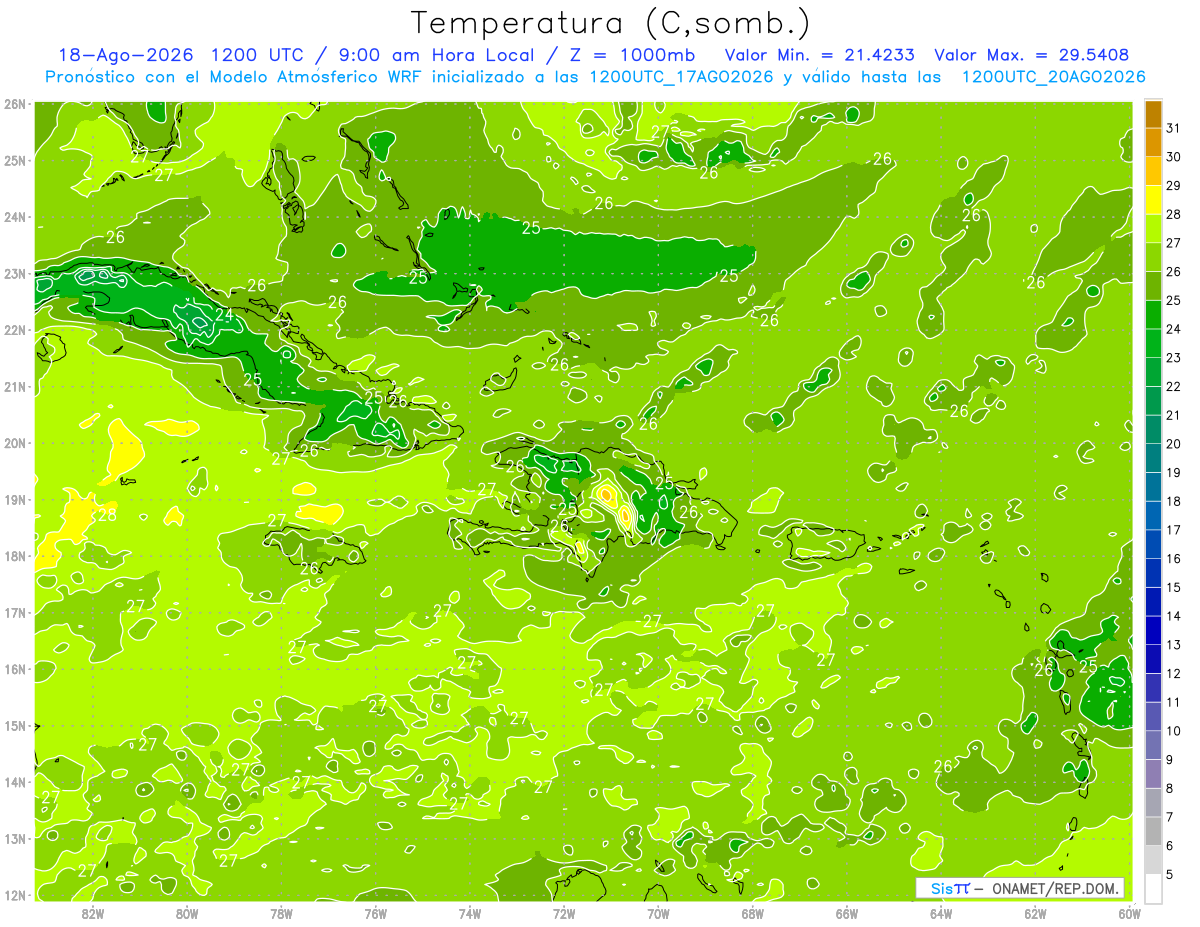Click the longitude label '82W'
This screenshot has height=927, width=1200.
pos(93,913)
